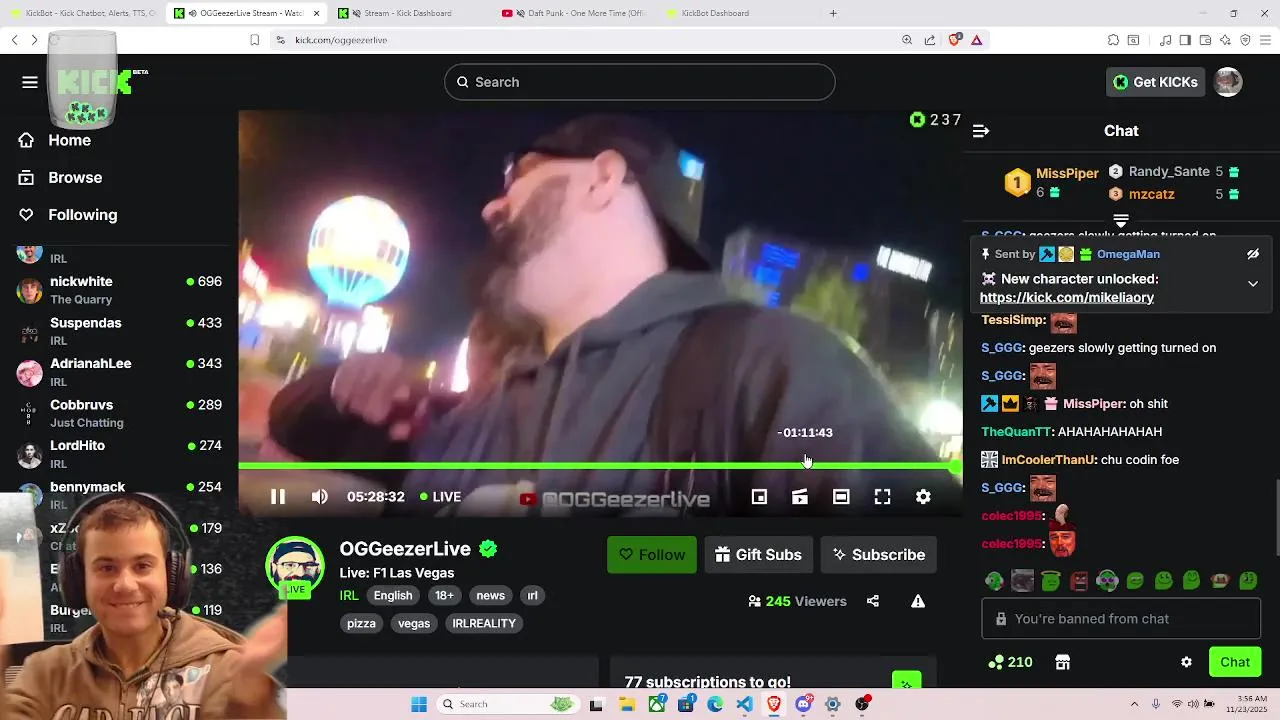
Task: Click the Get KICKs button
Action: (1155, 82)
